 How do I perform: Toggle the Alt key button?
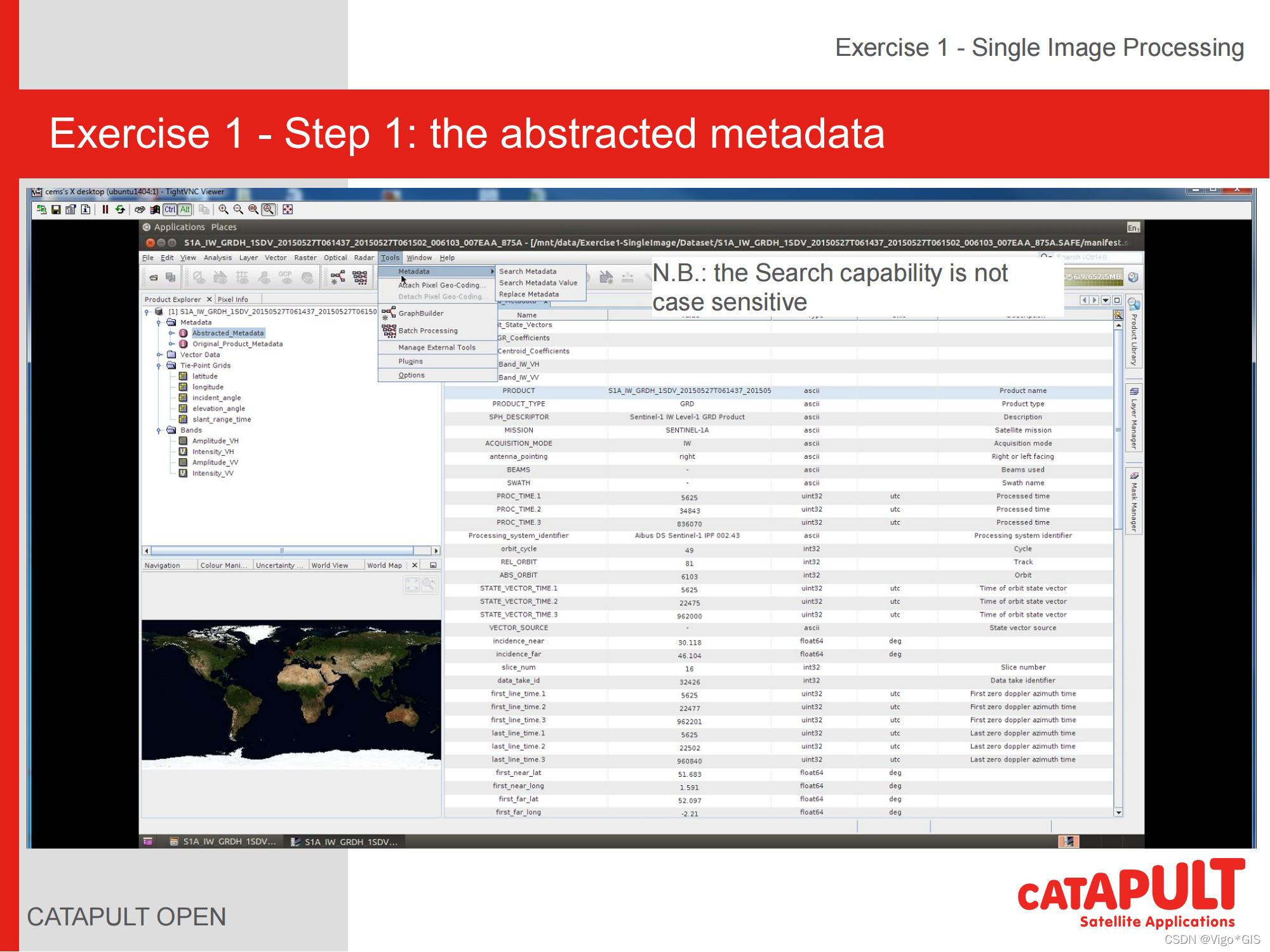185,209
